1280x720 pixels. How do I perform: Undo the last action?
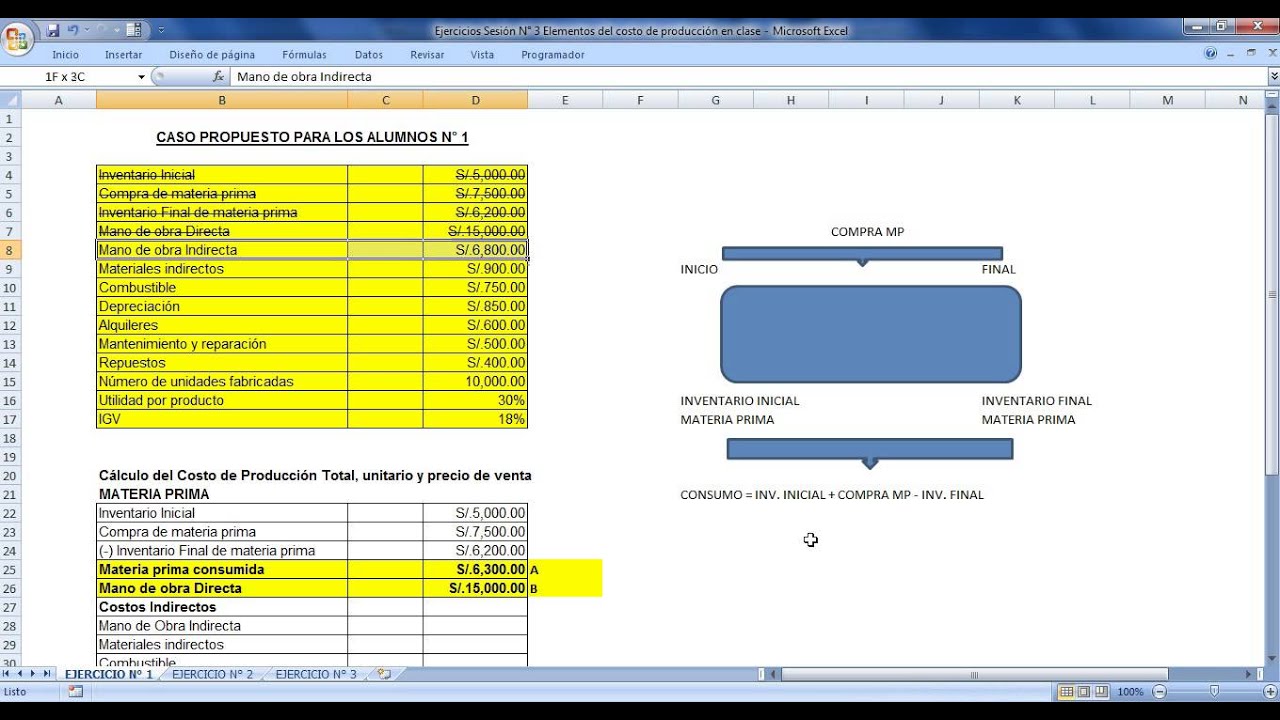72,31
